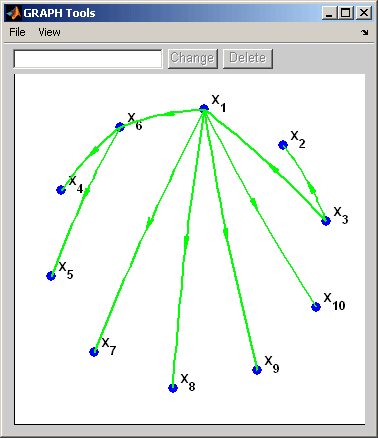
Task: Click the arrowhead on the X1-to-X10 edge
Action: 254,204
